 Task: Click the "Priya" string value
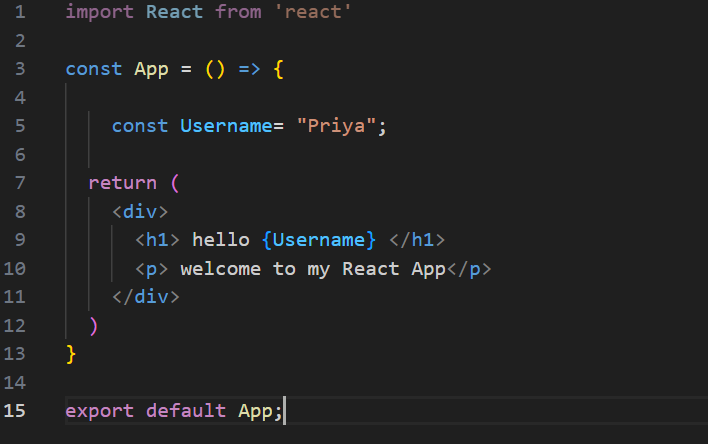pos(336,126)
